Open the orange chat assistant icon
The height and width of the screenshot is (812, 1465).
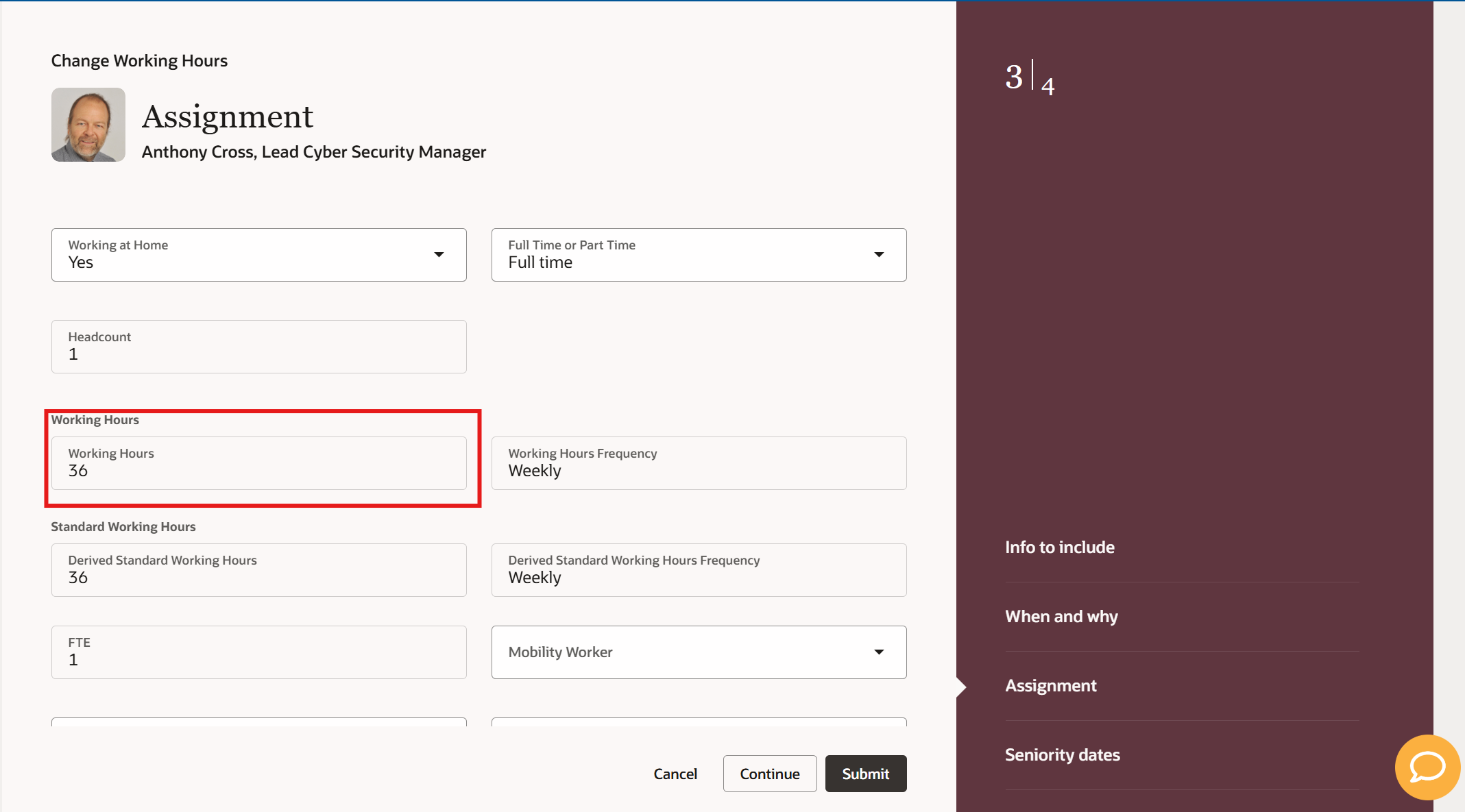(x=1427, y=766)
